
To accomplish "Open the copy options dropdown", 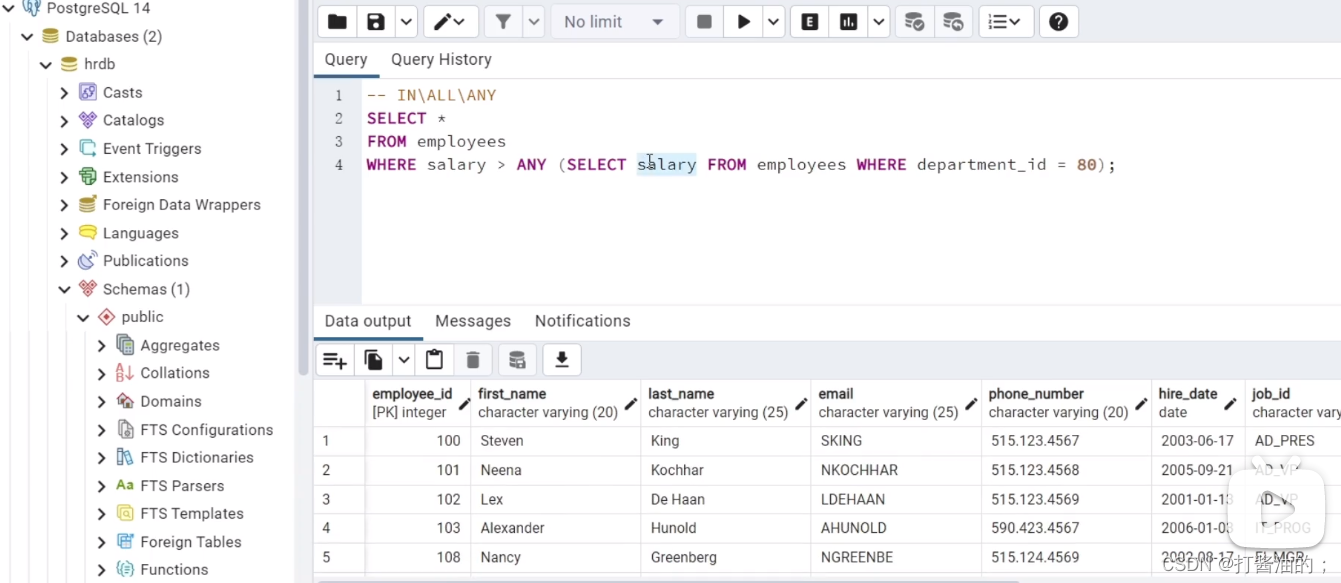I will [403, 360].
